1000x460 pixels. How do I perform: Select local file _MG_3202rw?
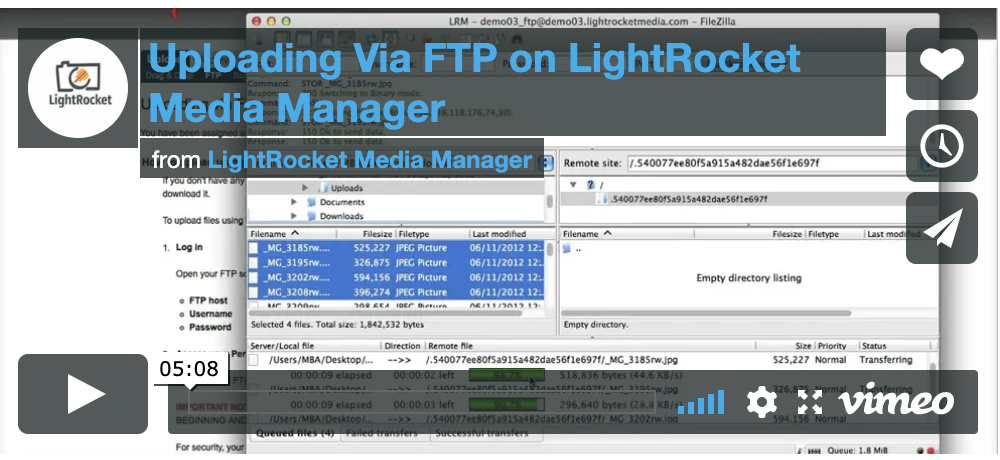coord(396,277)
